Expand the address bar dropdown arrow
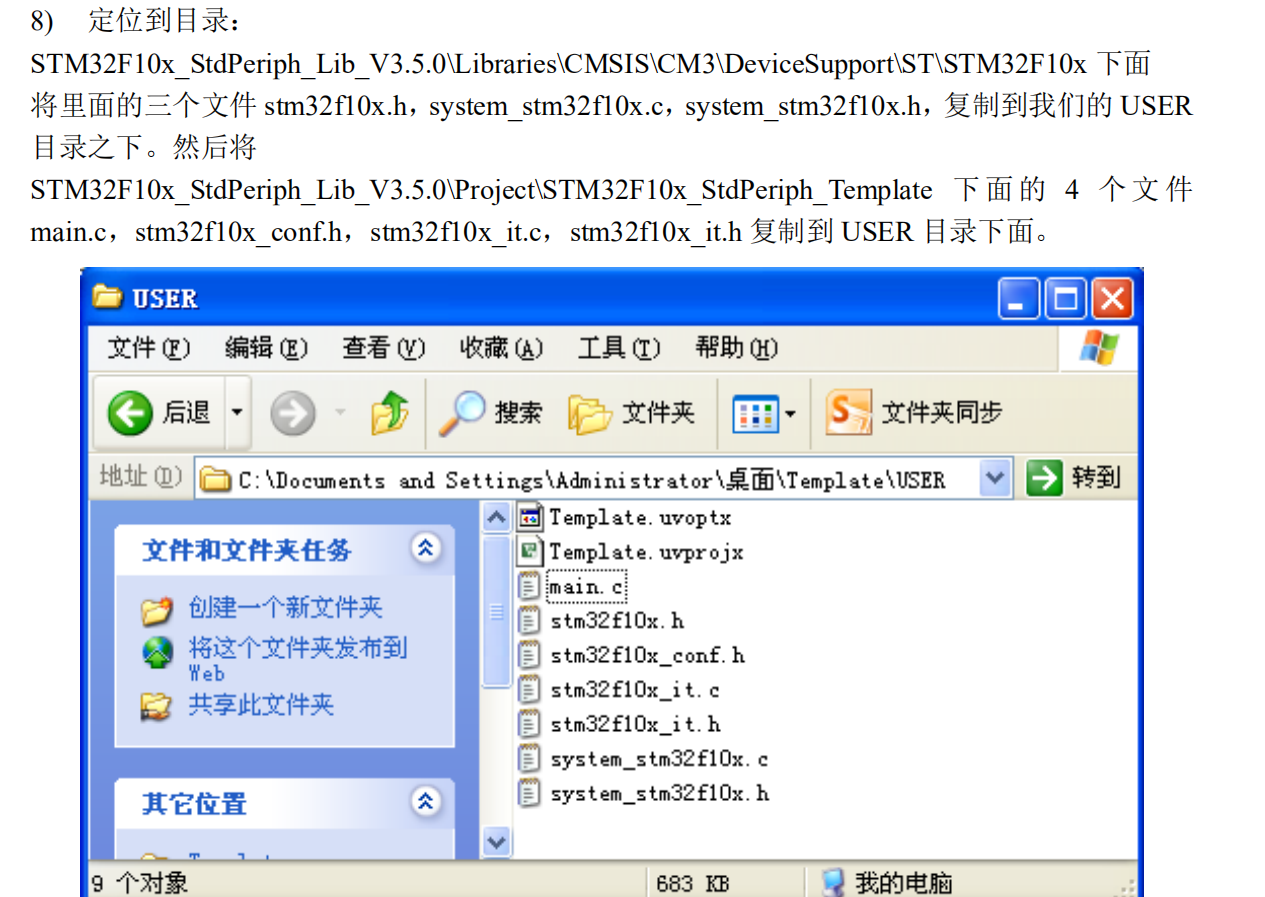The width and height of the screenshot is (1265, 897). pyautogui.click(x=994, y=479)
